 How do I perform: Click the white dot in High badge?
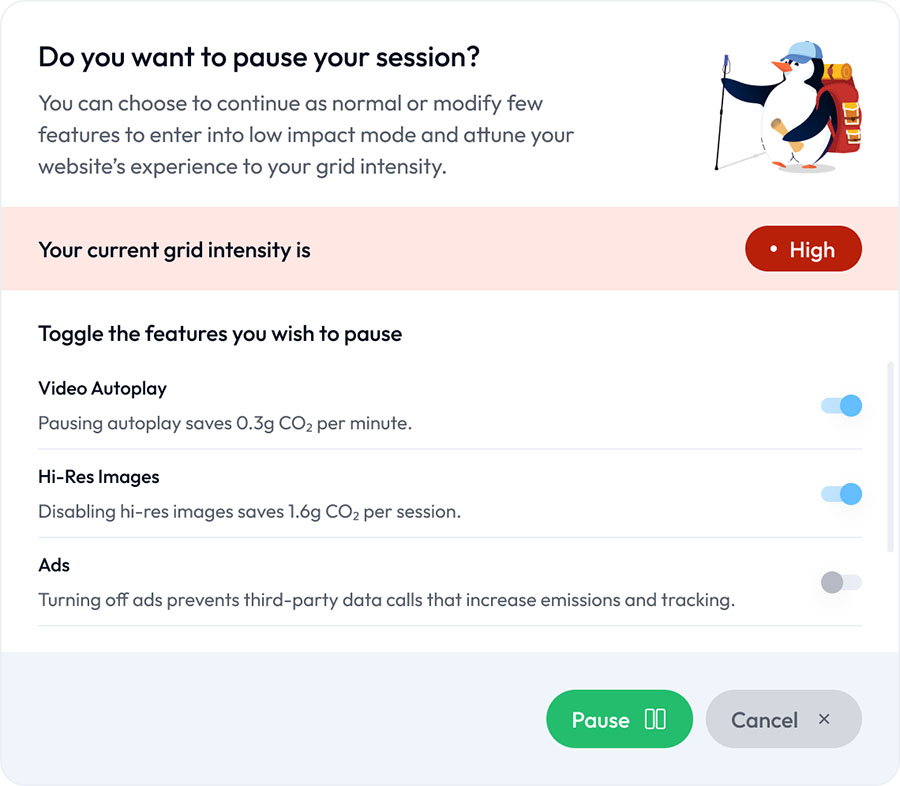773,249
